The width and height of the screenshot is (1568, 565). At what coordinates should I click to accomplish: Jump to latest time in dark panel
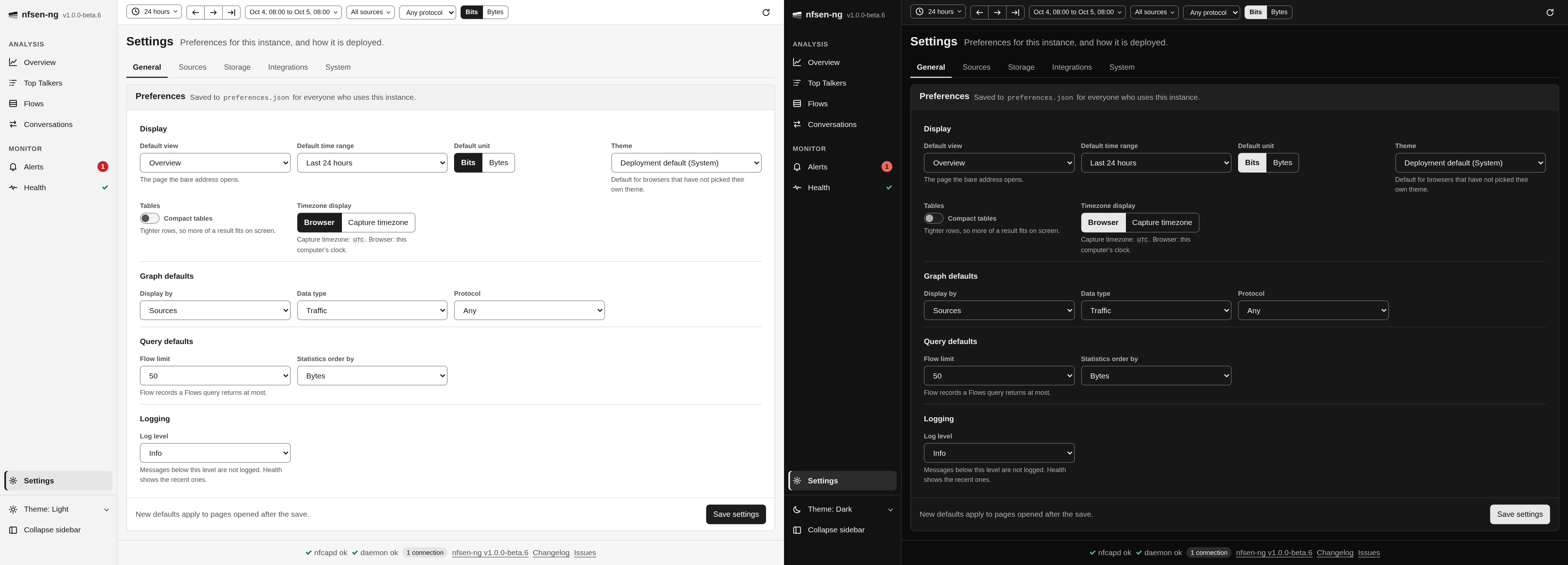[1015, 12]
